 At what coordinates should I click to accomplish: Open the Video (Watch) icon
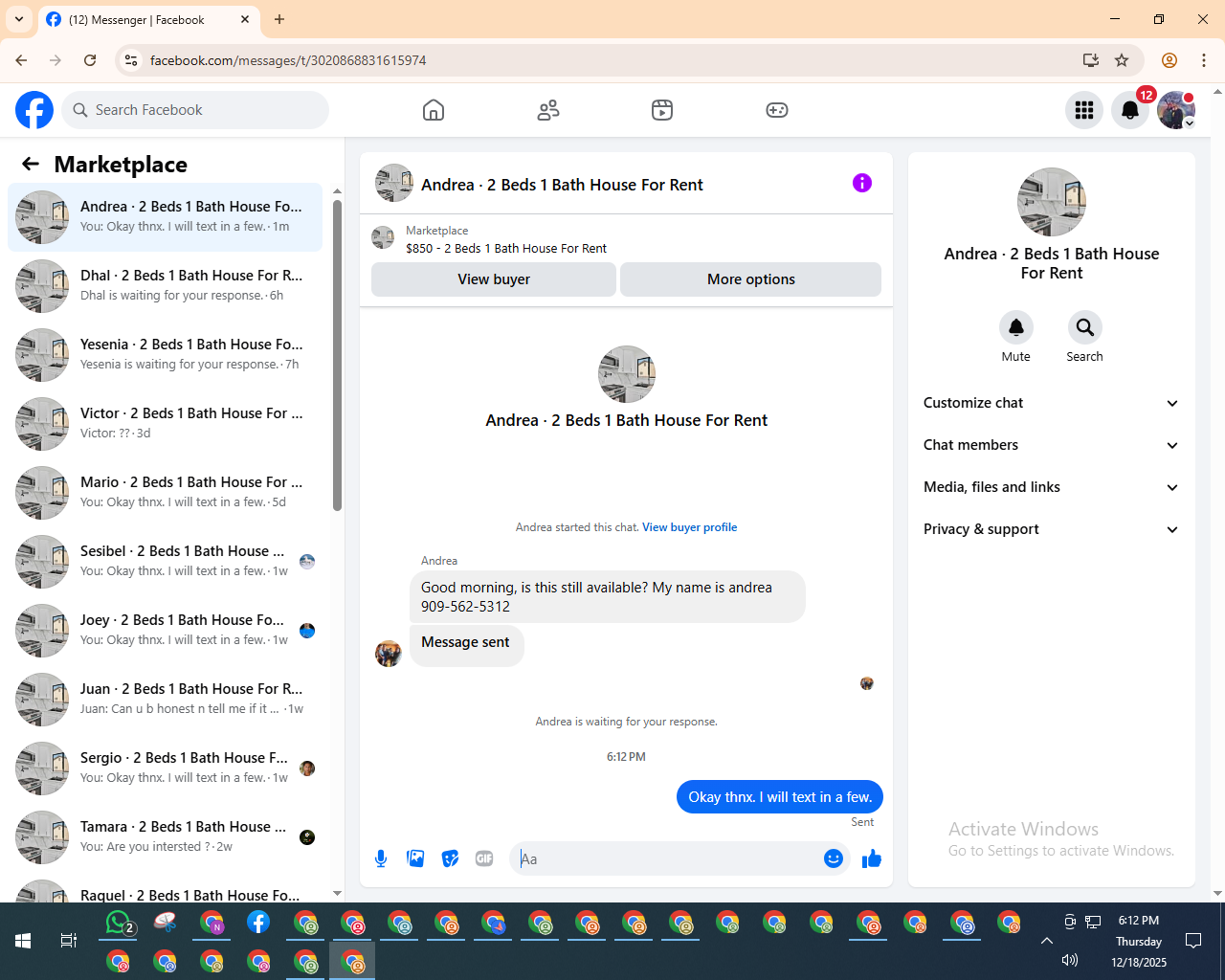(x=662, y=110)
